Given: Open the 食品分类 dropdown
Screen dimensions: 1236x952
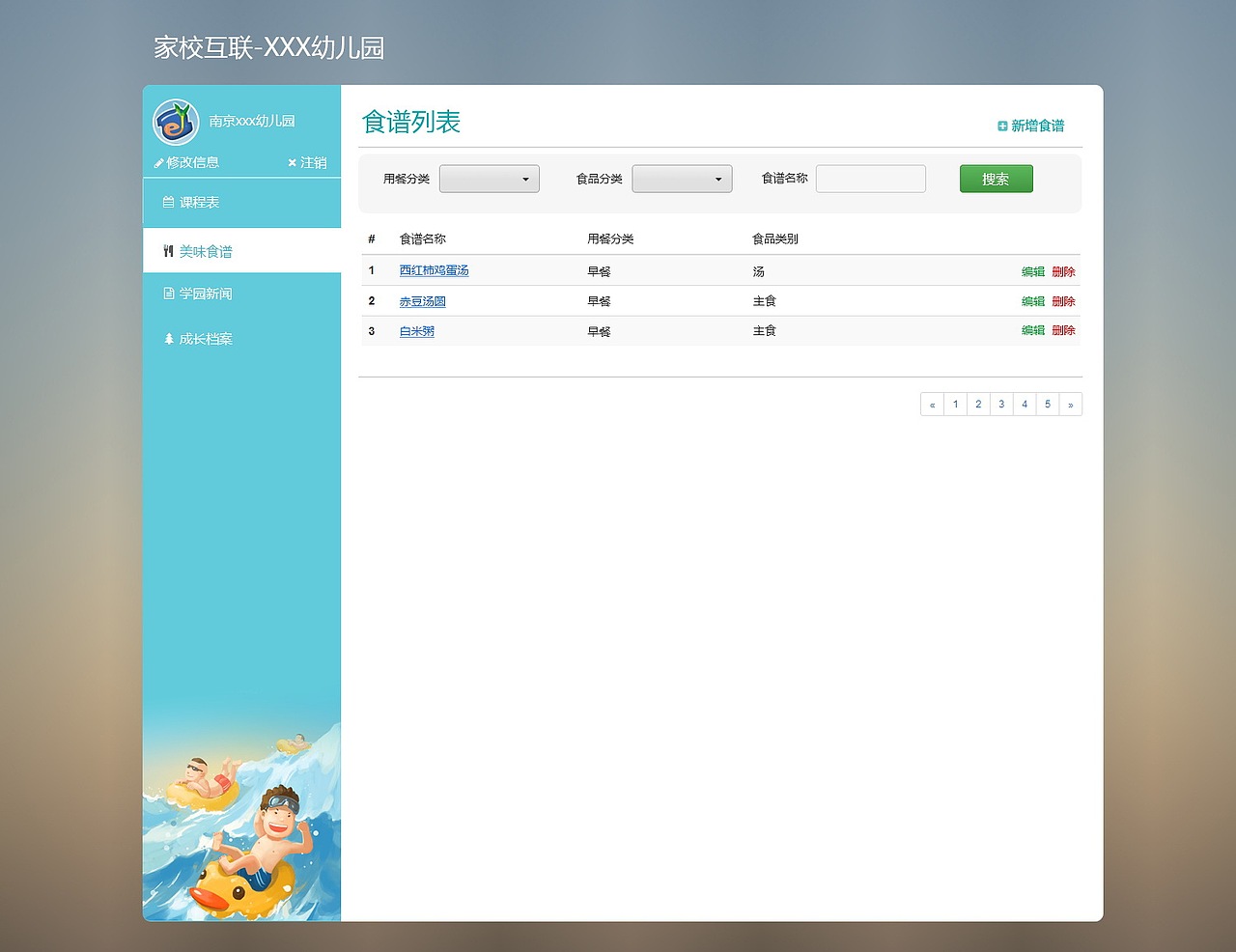Looking at the screenshot, I should pos(683,179).
